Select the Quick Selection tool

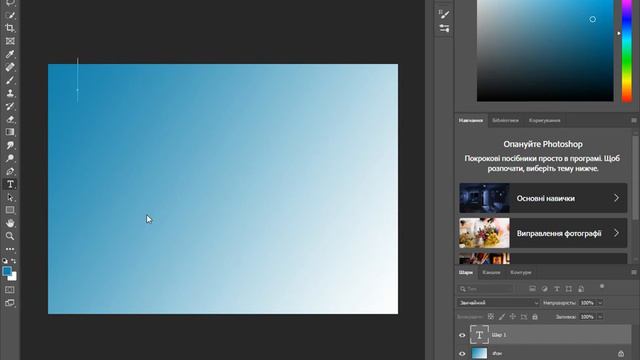tap(10, 15)
